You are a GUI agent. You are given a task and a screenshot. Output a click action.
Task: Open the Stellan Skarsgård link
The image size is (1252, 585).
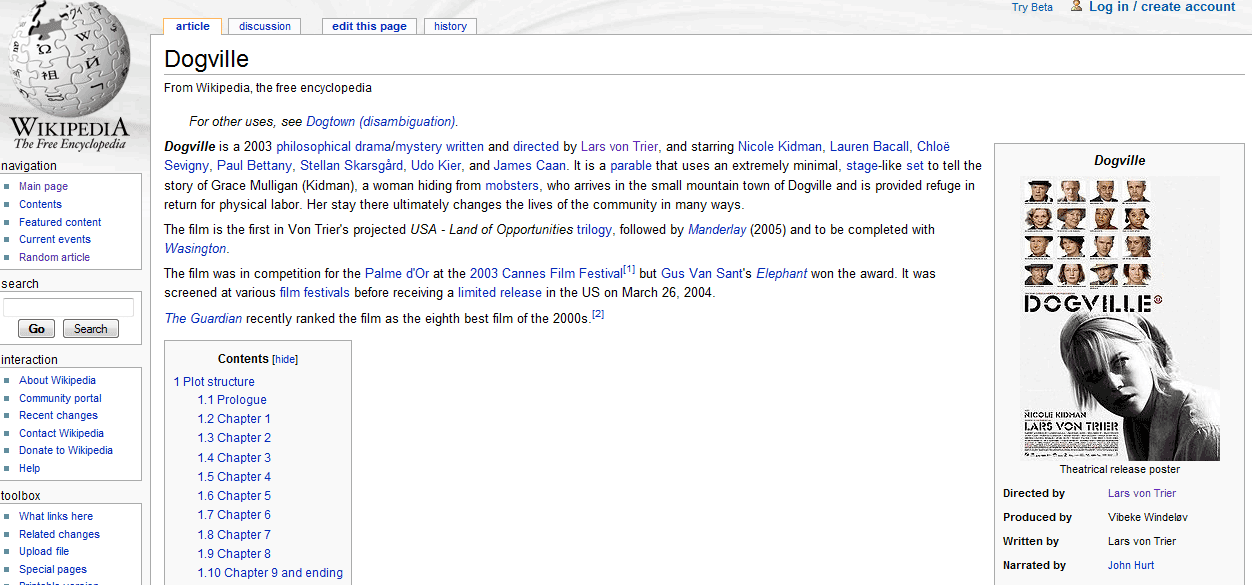[352, 166]
